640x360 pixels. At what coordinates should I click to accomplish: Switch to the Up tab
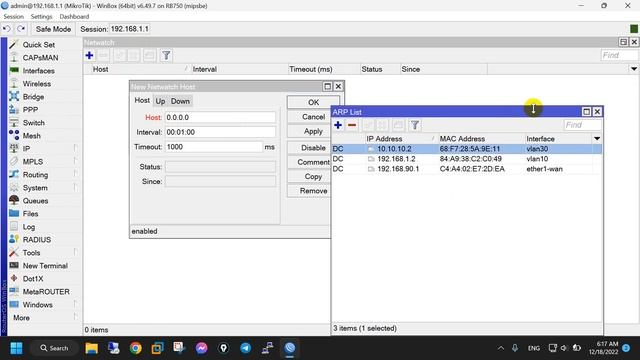click(160, 101)
